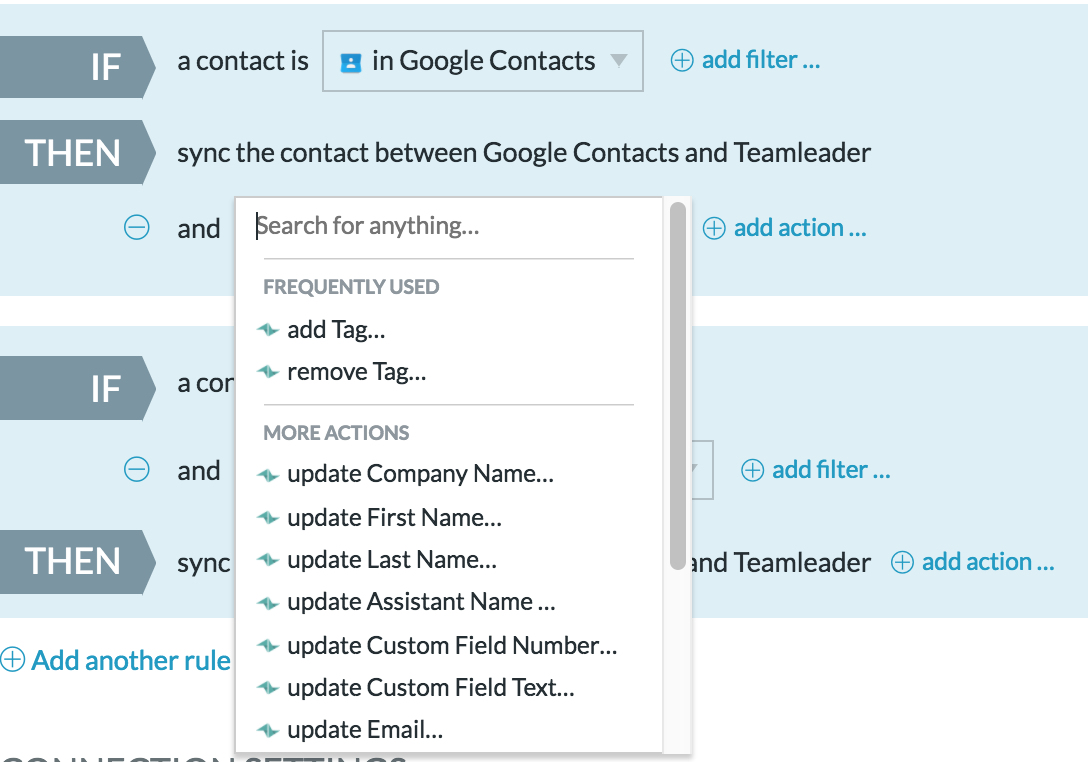Click icon beside 'update Custom Field Text...'
The width and height of the screenshot is (1088, 762).
268,688
